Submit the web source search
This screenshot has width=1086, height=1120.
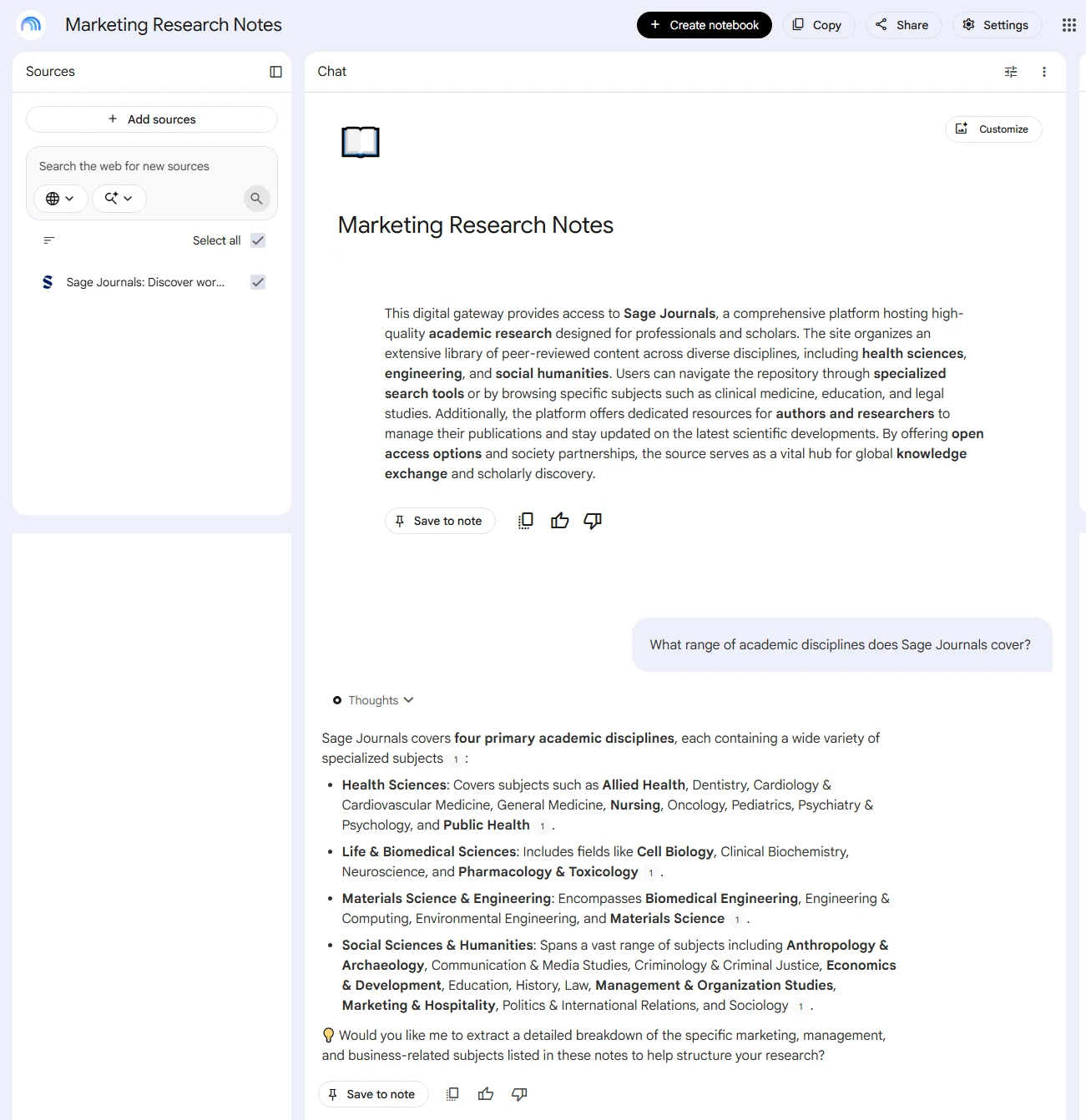pyautogui.click(x=256, y=199)
